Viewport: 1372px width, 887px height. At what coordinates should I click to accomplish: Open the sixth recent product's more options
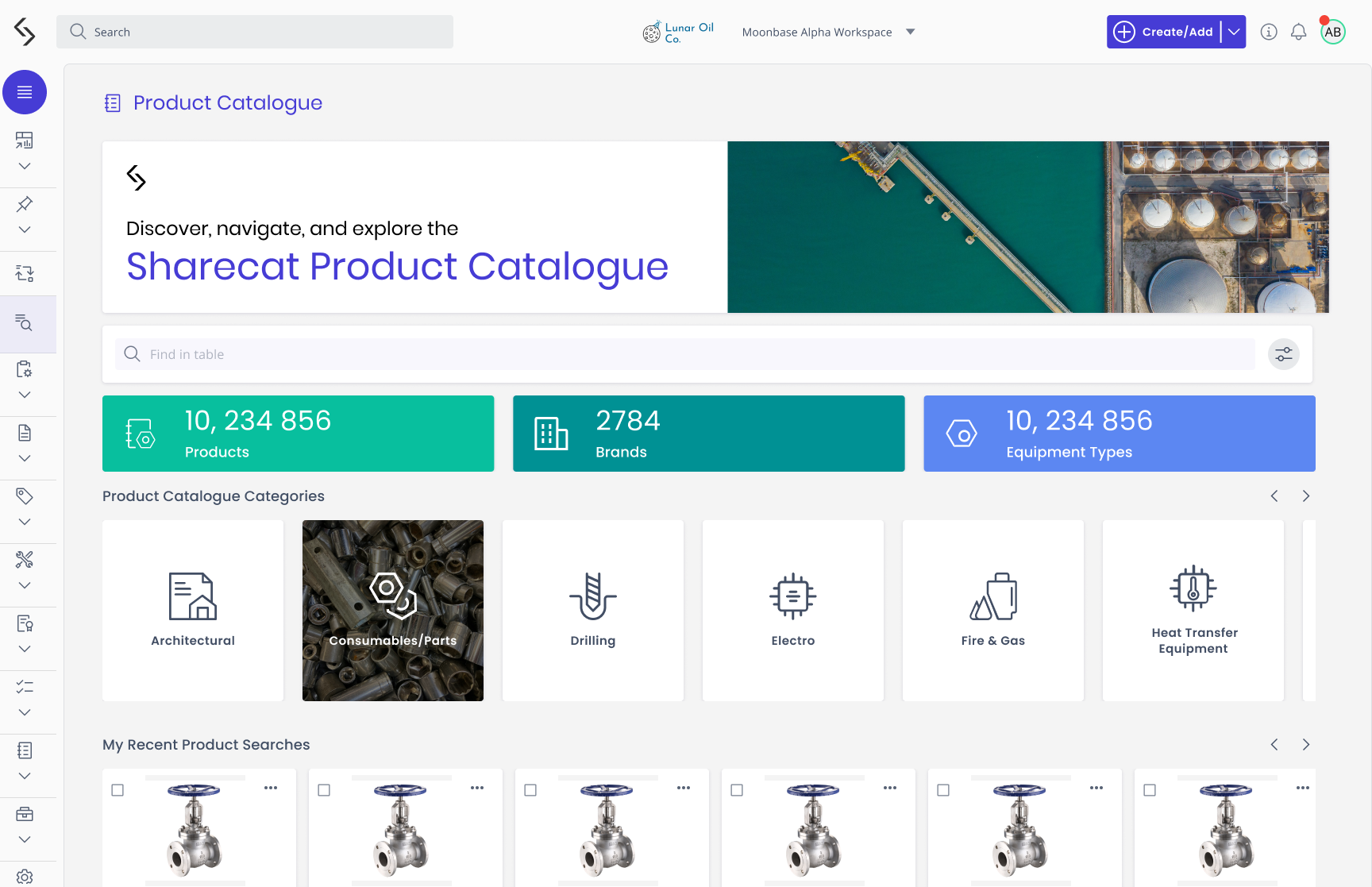[1303, 788]
